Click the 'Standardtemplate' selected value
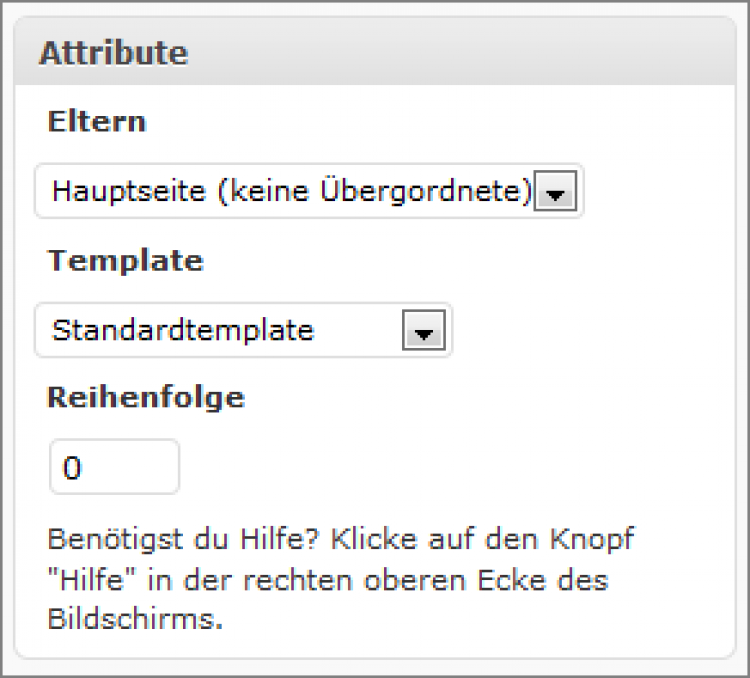Image resolution: width=750 pixels, height=678 pixels. (183, 330)
